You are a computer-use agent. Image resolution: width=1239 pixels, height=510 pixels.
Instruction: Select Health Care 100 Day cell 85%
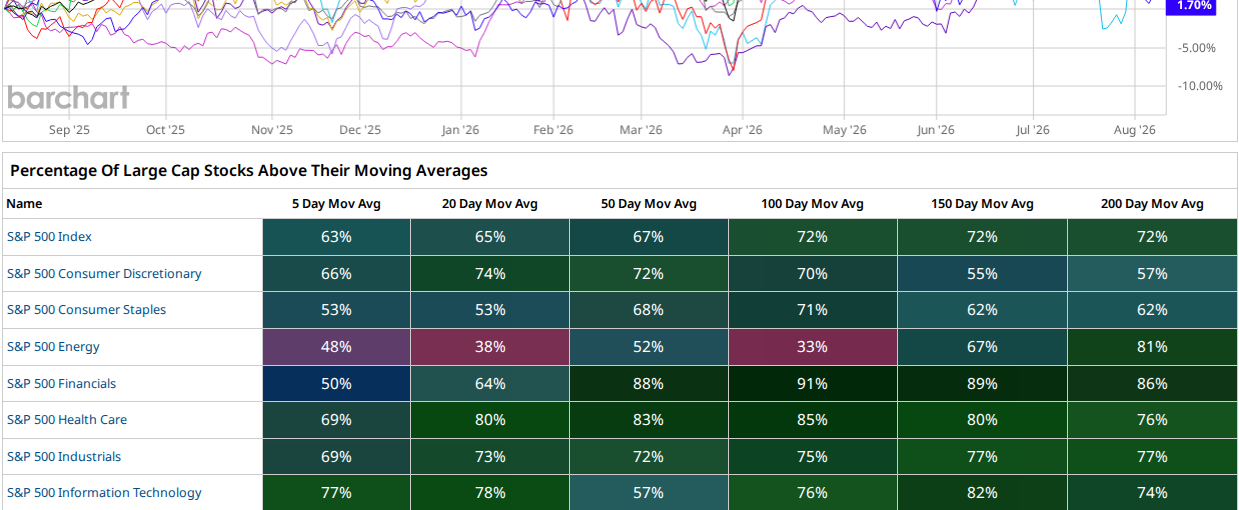point(812,420)
